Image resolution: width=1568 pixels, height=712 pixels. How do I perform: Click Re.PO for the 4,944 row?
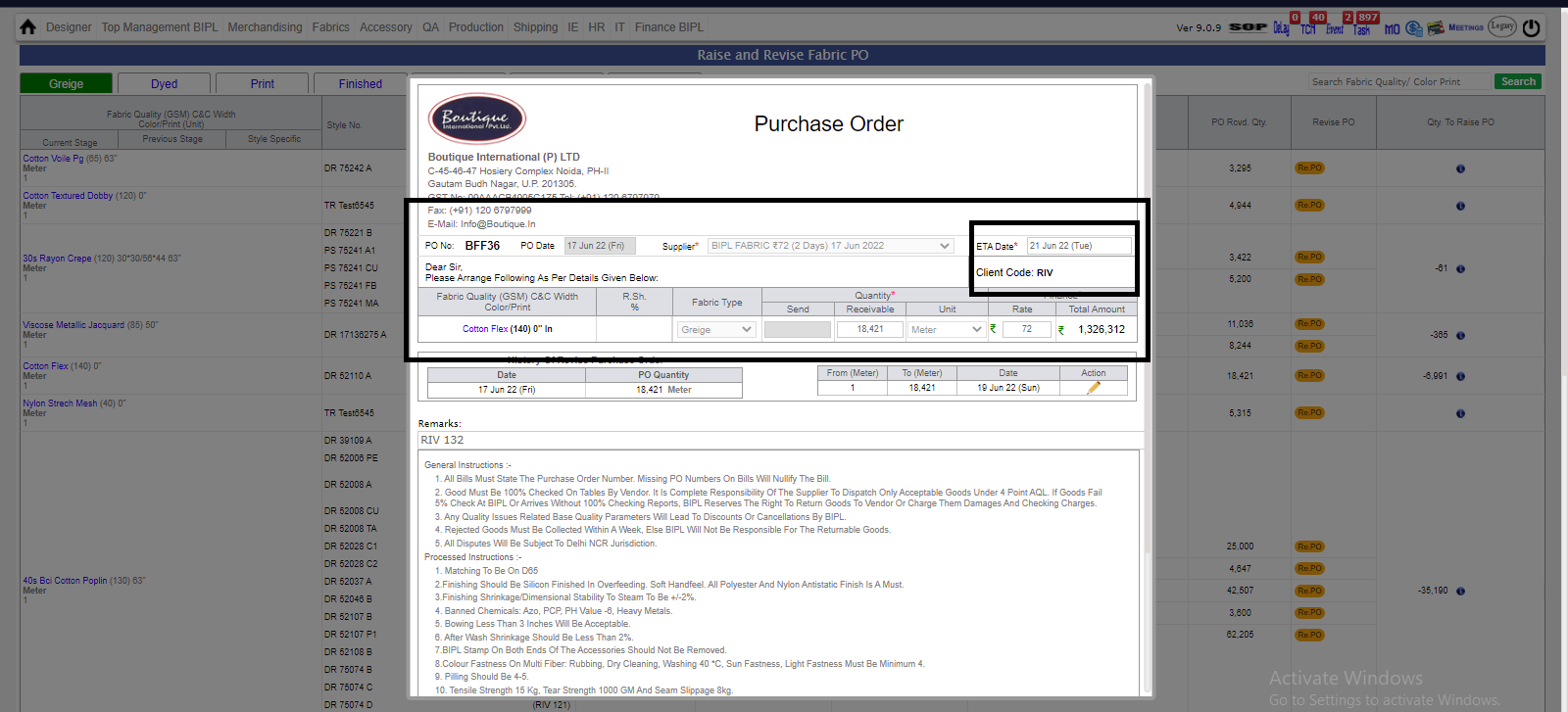(1309, 205)
